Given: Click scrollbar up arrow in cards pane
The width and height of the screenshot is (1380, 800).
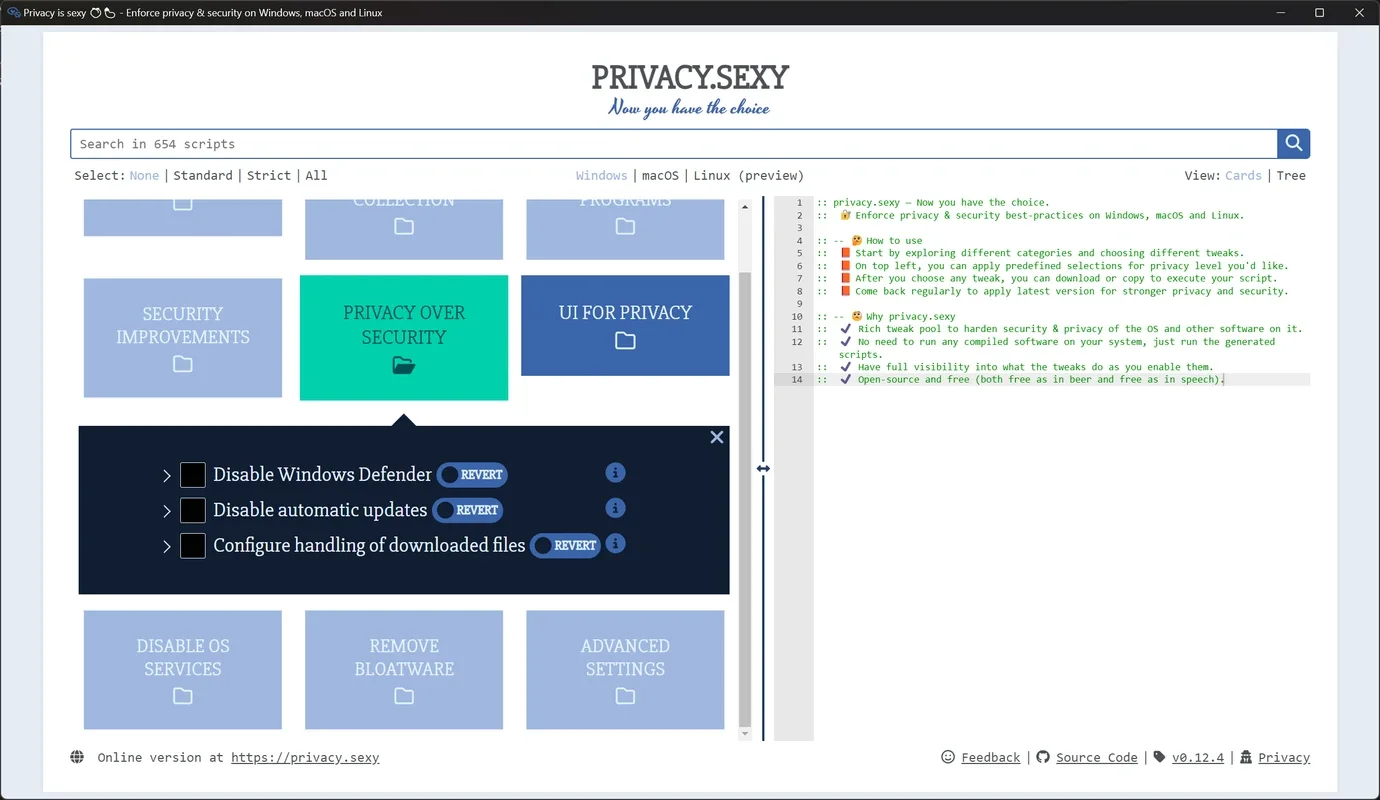Looking at the screenshot, I should pos(744,205).
